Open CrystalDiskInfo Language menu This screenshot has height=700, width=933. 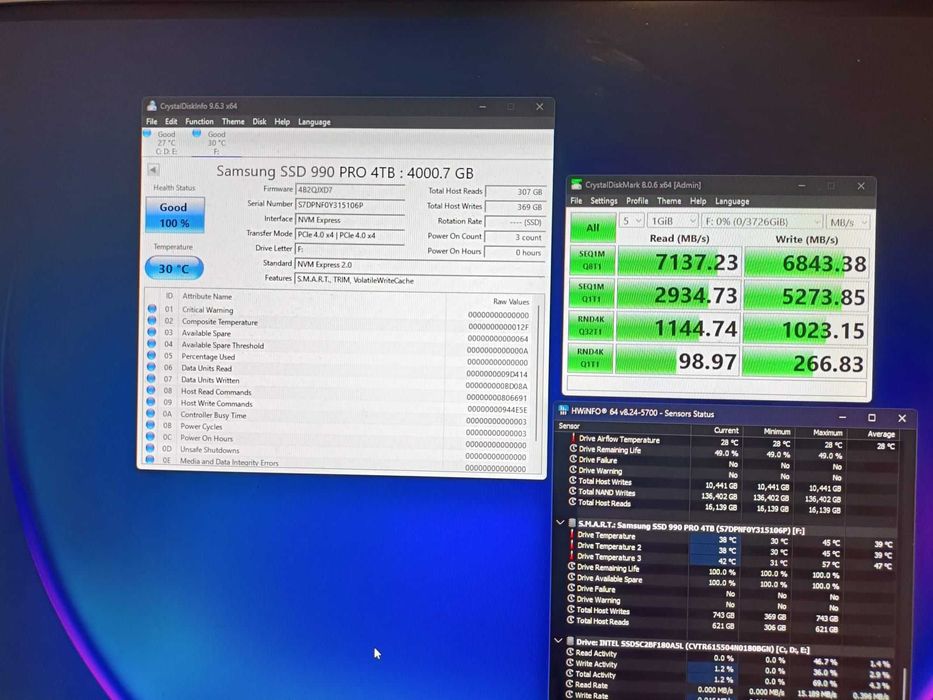point(314,122)
